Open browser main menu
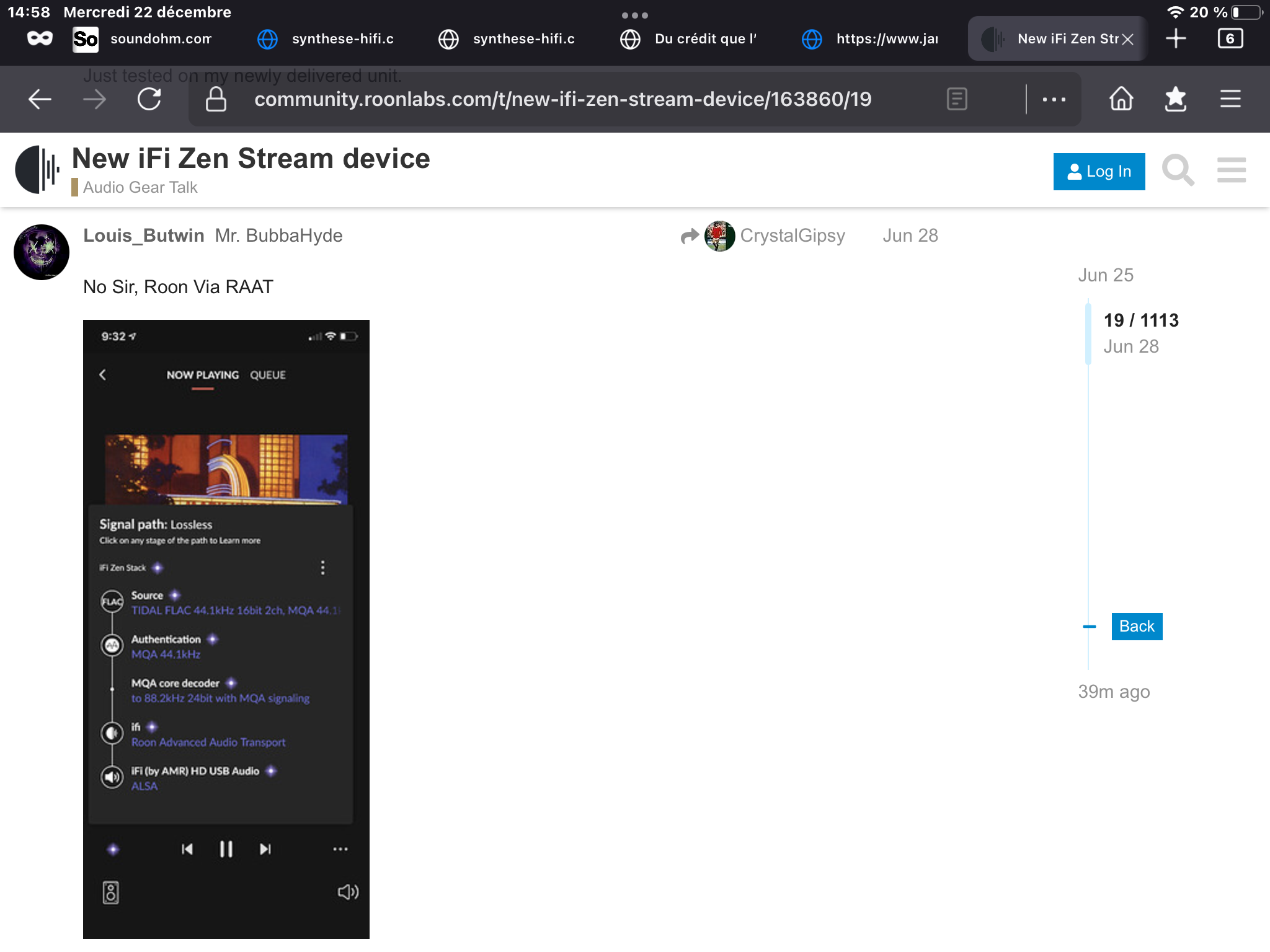Viewport: 1270px width, 952px height. pos(1230,99)
